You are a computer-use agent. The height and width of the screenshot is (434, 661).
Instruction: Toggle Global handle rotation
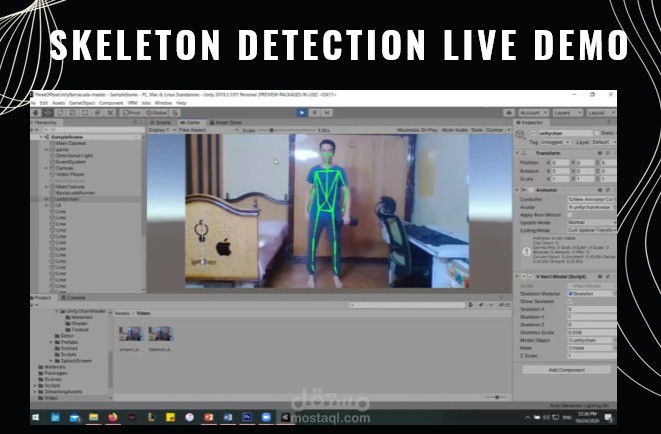[x=156, y=113]
